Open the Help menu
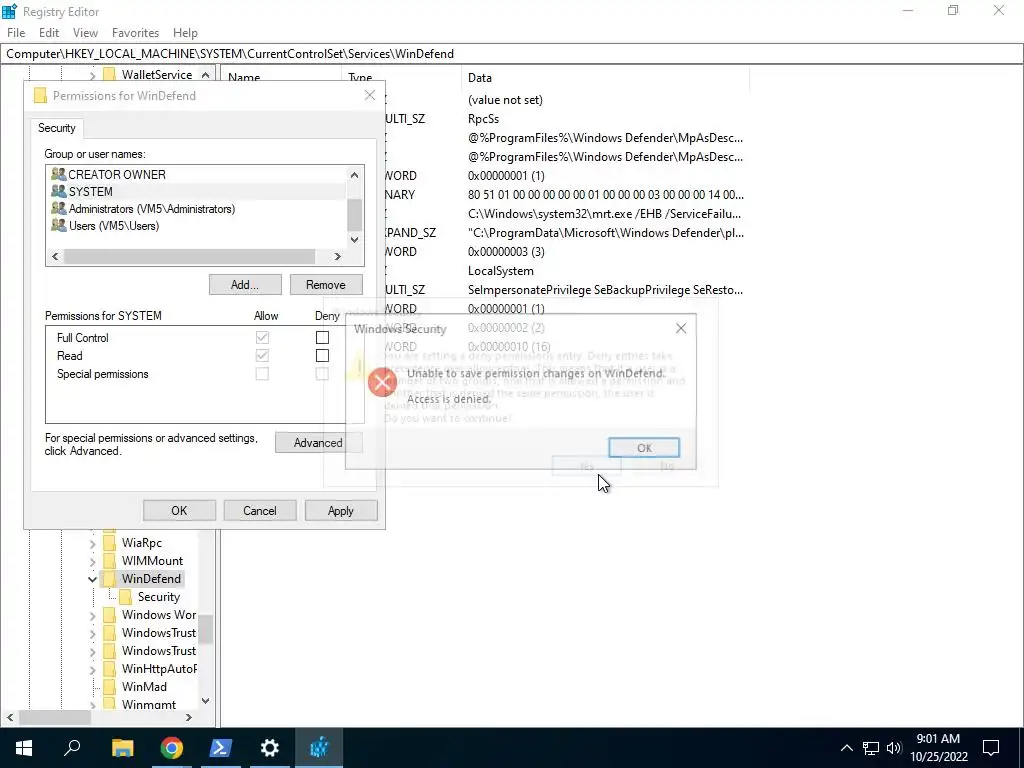Image resolution: width=1024 pixels, height=768 pixels. [185, 33]
